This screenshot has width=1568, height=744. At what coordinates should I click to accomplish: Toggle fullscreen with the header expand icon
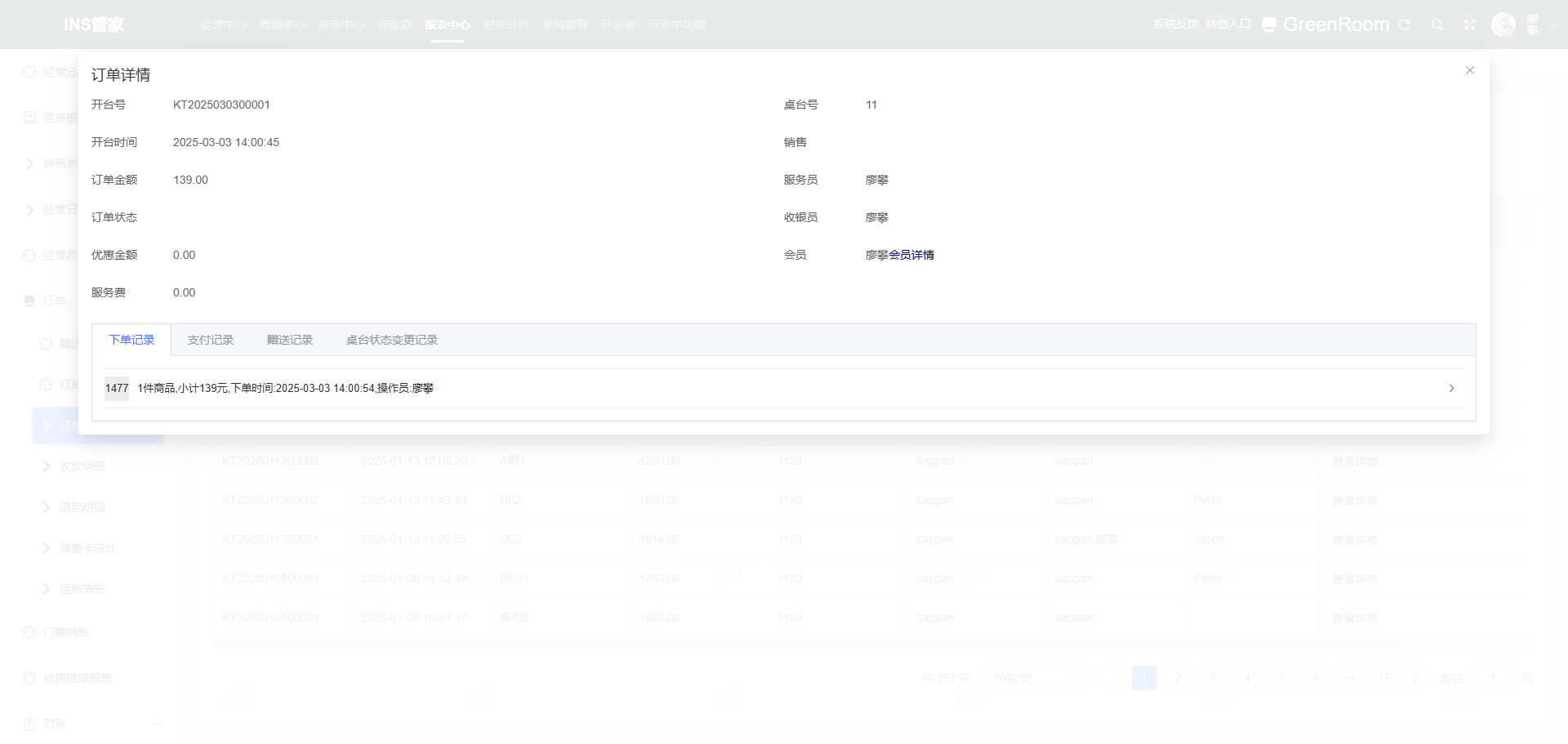click(1470, 25)
